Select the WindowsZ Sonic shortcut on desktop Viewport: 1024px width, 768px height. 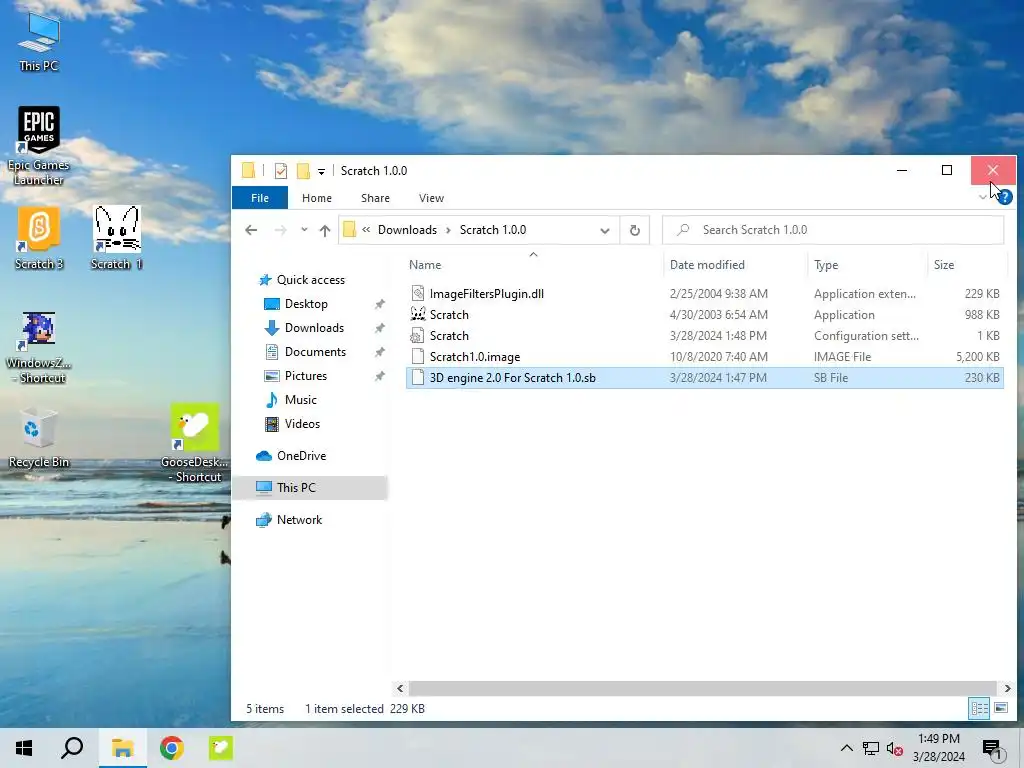(39, 347)
